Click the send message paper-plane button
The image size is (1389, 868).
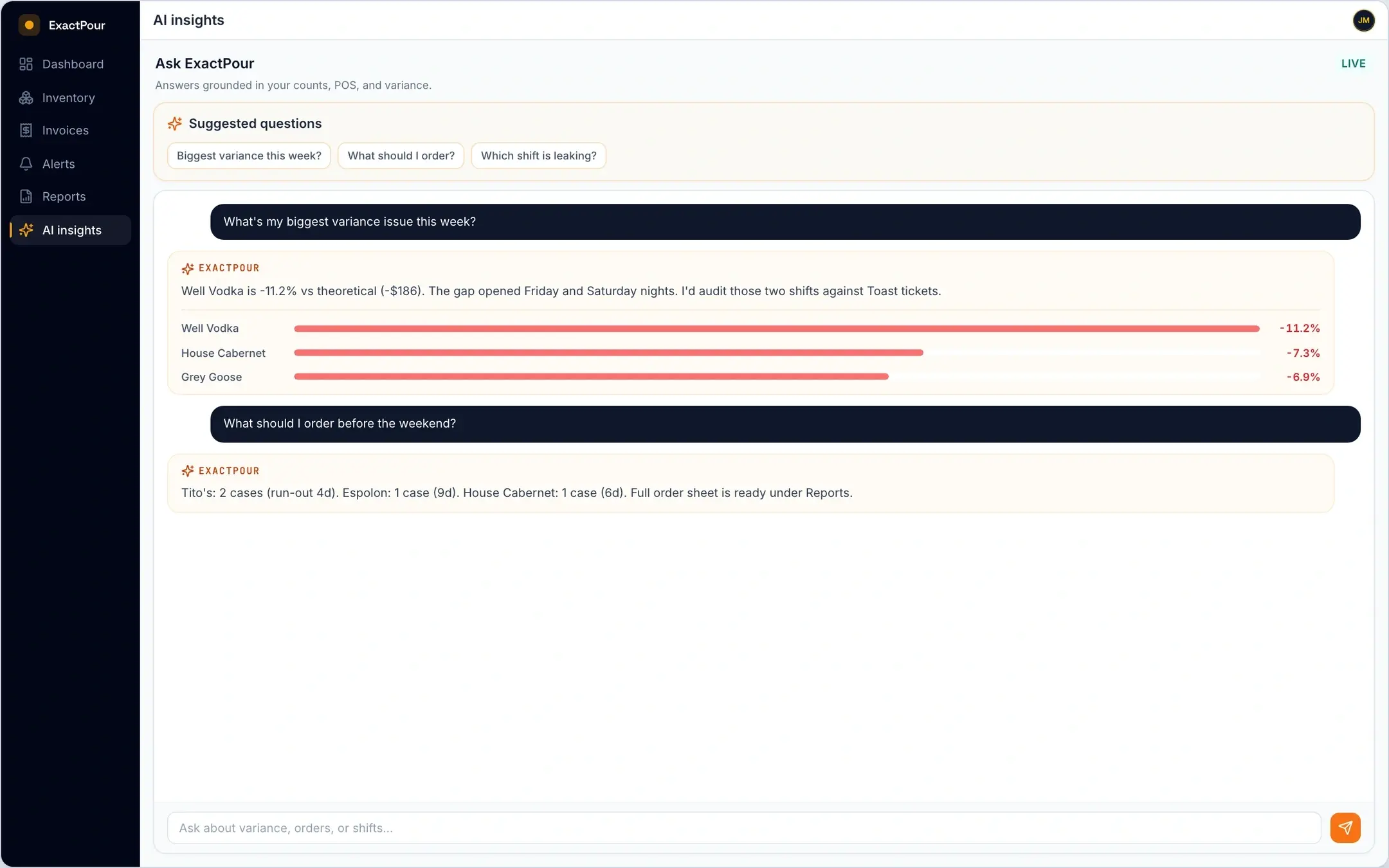click(1345, 827)
